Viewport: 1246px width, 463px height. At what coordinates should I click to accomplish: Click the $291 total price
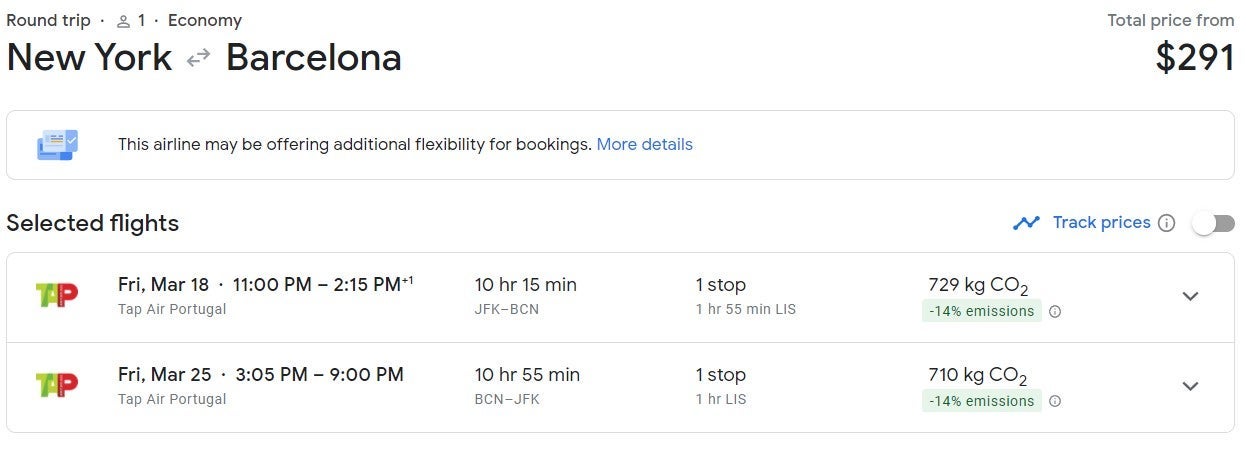(1194, 58)
